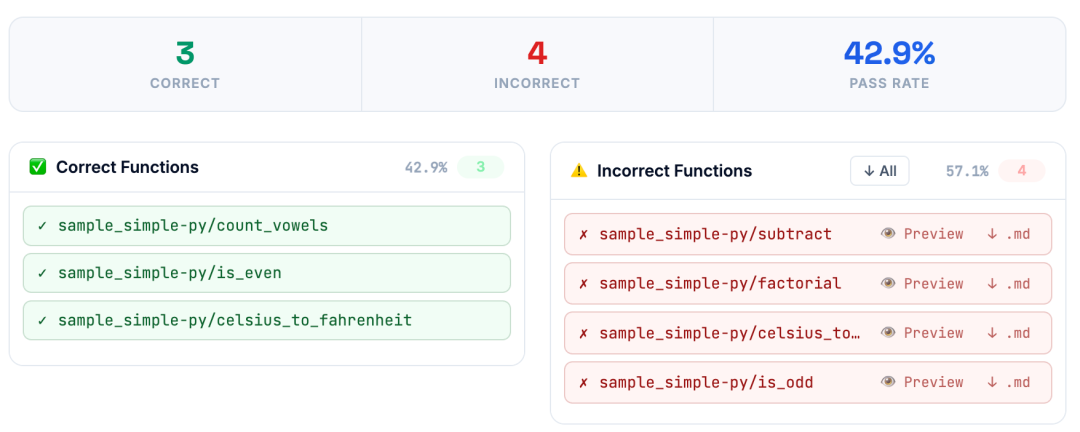Open the sample_simple-py/is_odd incorrect entry
Viewport: 1080px width, 432px height.
coord(706,382)
